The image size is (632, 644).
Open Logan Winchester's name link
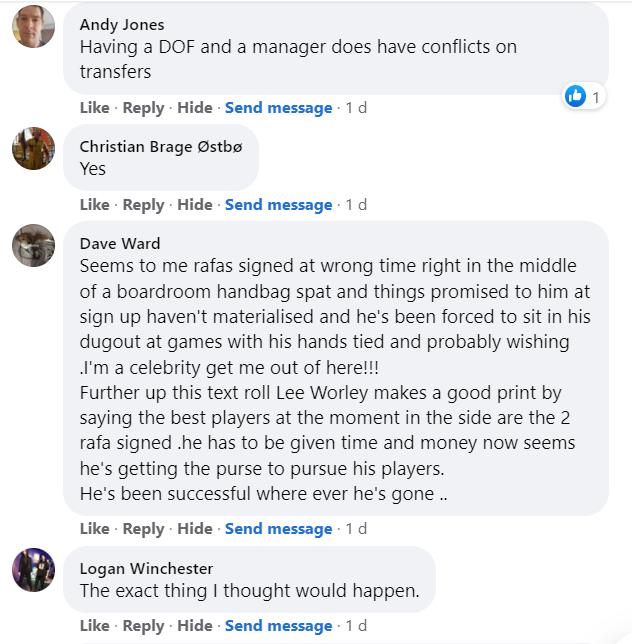point(146,569)
